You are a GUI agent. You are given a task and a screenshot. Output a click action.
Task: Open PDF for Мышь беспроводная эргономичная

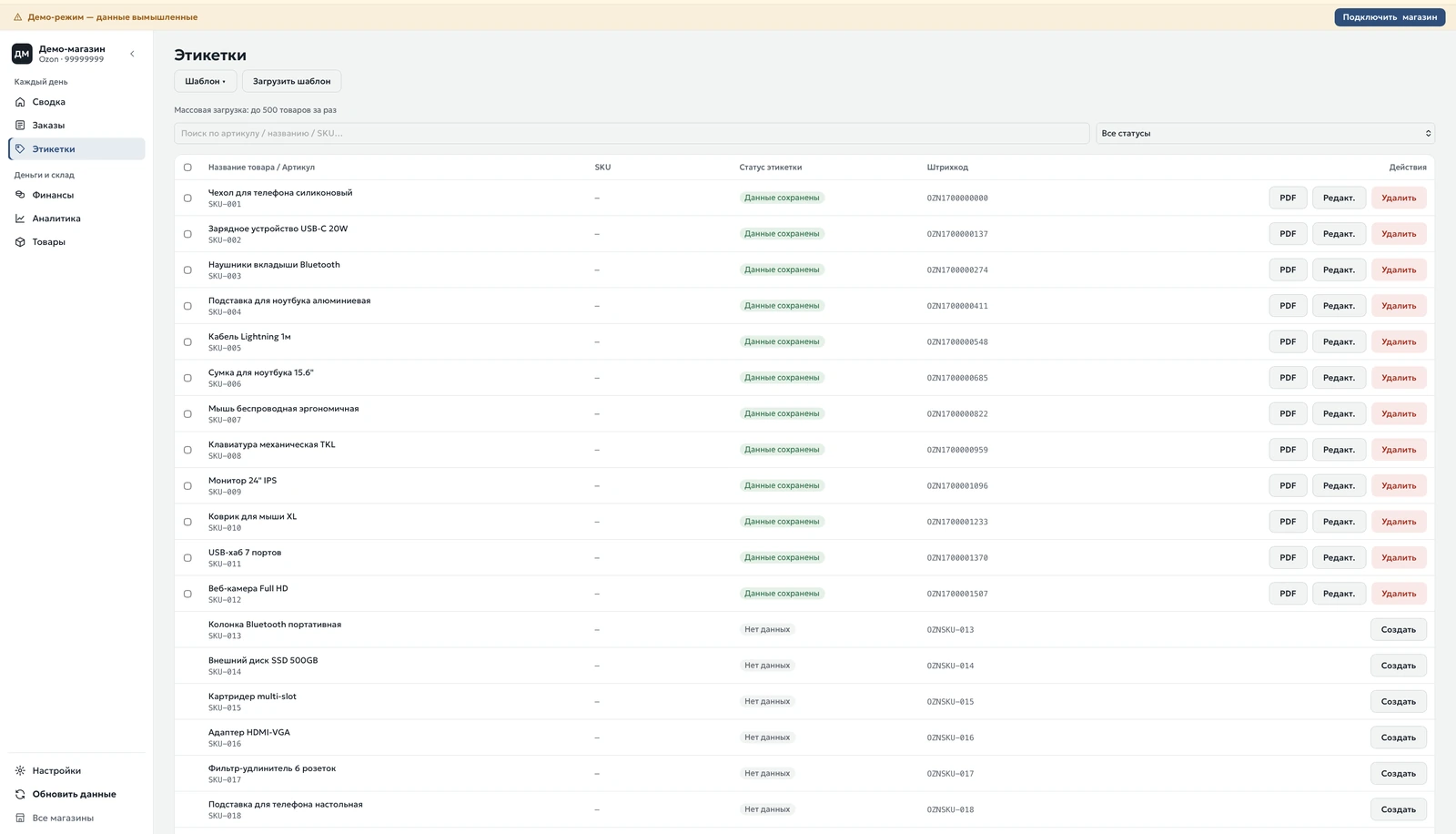(1288, 414)
